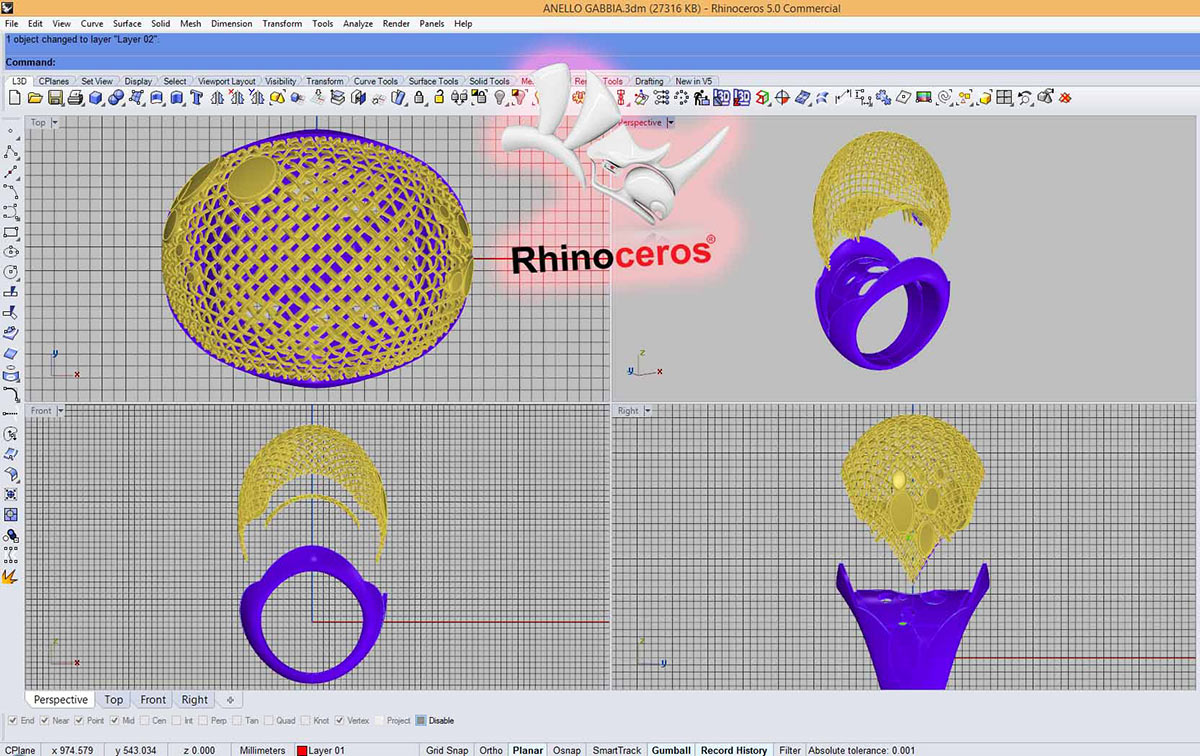
Task: Click the 'Absolute tolerance: 0.001' status text
Action: click(861, 750)
